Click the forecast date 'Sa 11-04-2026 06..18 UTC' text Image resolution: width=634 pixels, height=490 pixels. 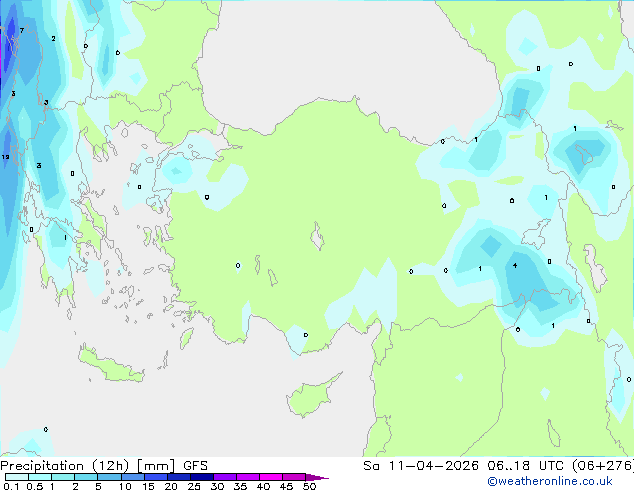(466, 465)
